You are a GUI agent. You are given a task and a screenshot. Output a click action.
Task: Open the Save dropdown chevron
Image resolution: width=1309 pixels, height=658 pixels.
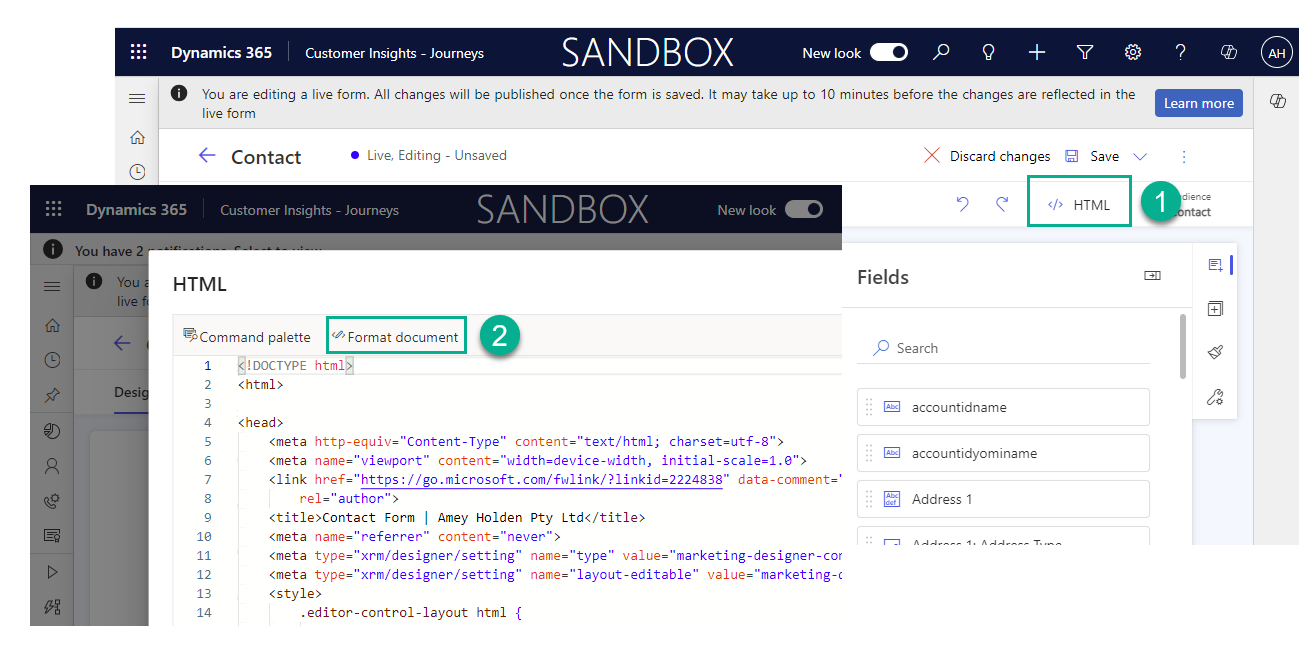(1140, 156)
